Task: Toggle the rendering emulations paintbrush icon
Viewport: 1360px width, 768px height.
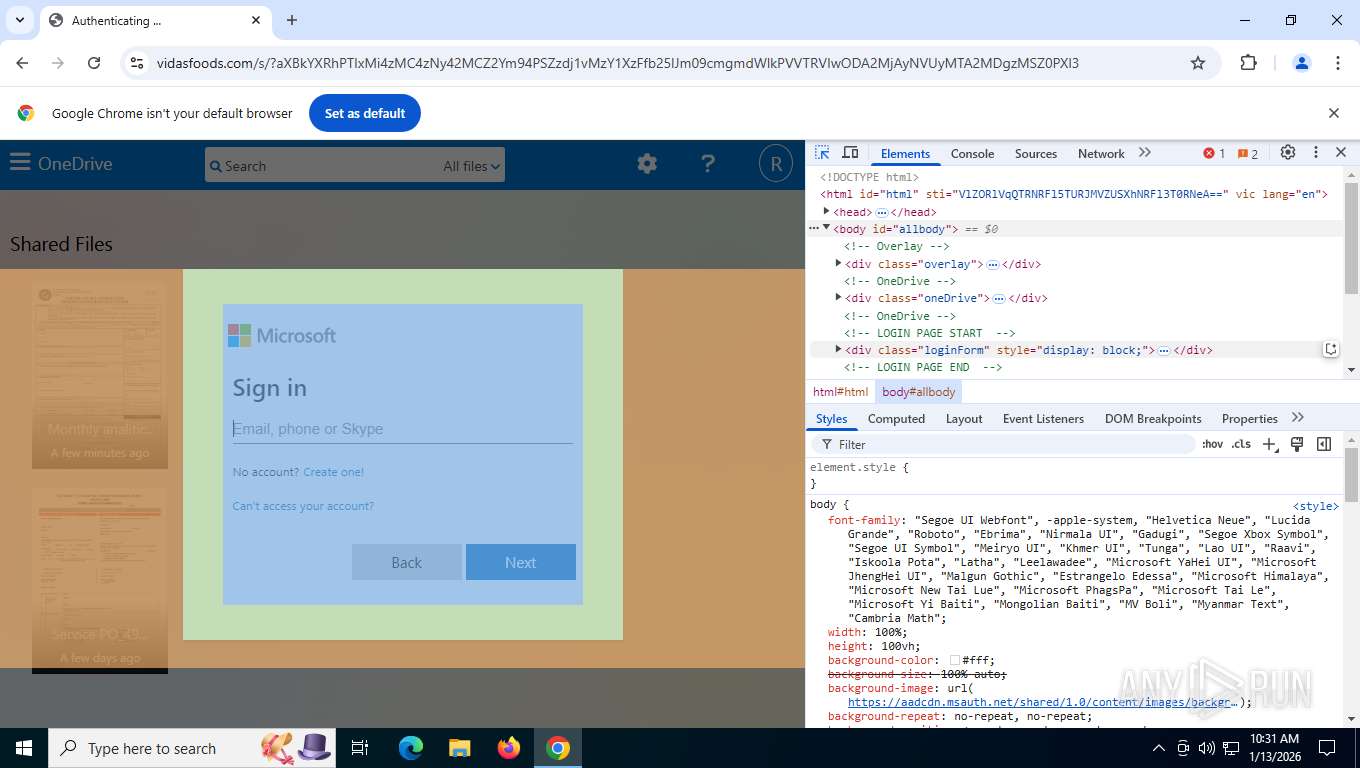Action: (x=1297, y=444)
